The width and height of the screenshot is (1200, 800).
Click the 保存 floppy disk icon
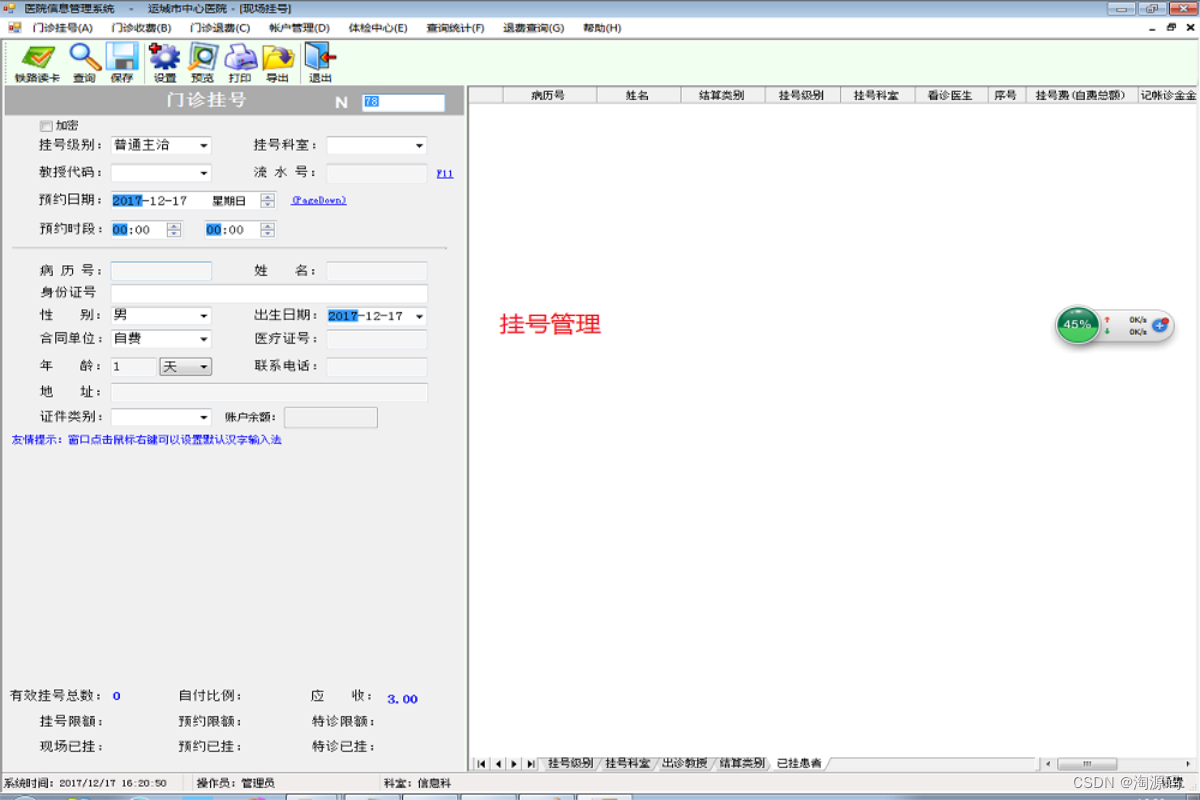pyautogui.click(x=122, y=57)
